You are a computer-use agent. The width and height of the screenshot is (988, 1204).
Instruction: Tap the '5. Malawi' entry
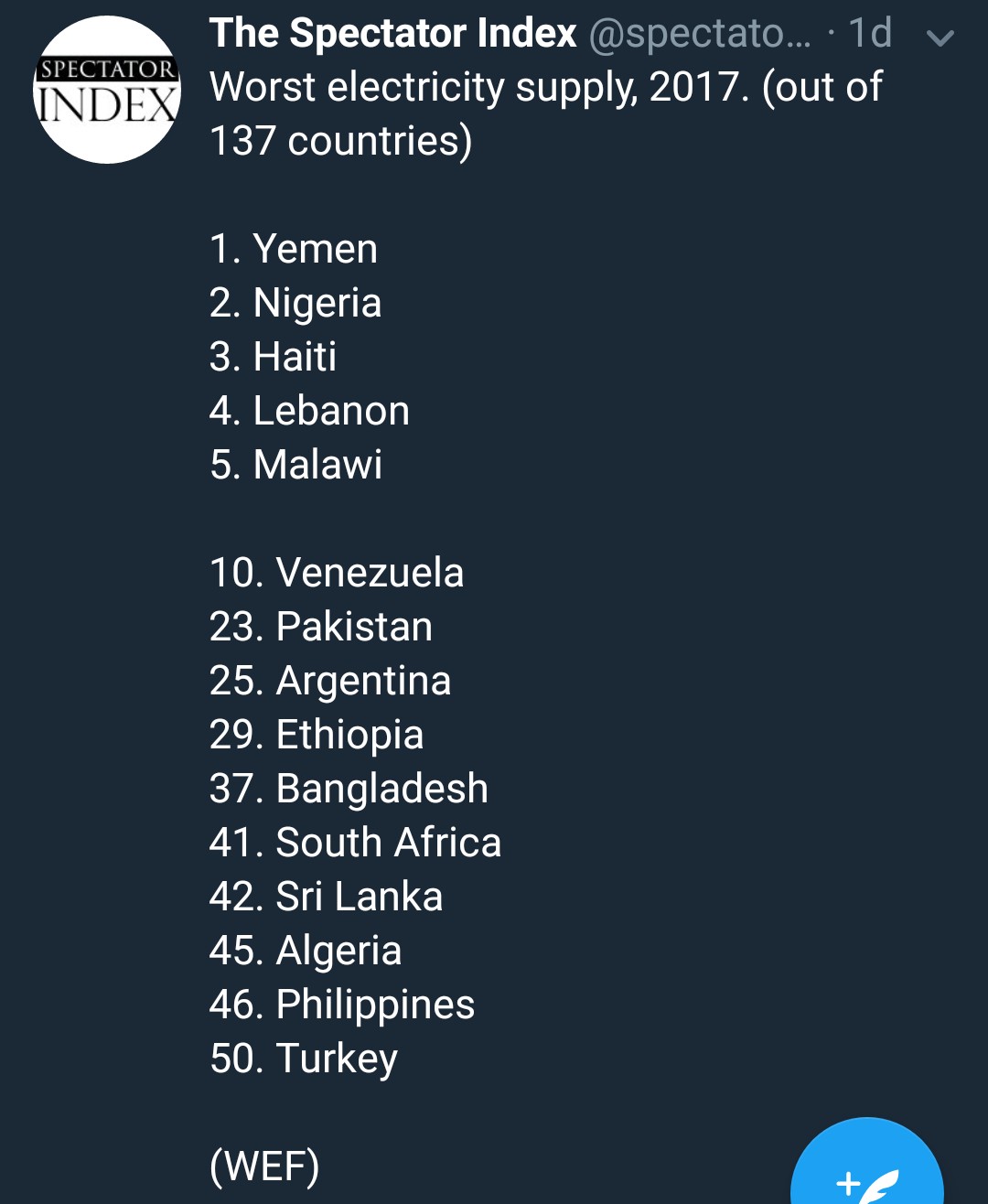coord(296,465)
